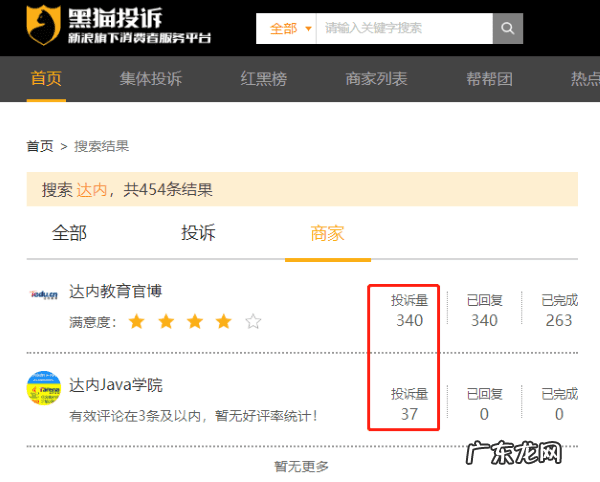Switch to the 全部 results tab
600x482 pixels.
click(69, 233)
